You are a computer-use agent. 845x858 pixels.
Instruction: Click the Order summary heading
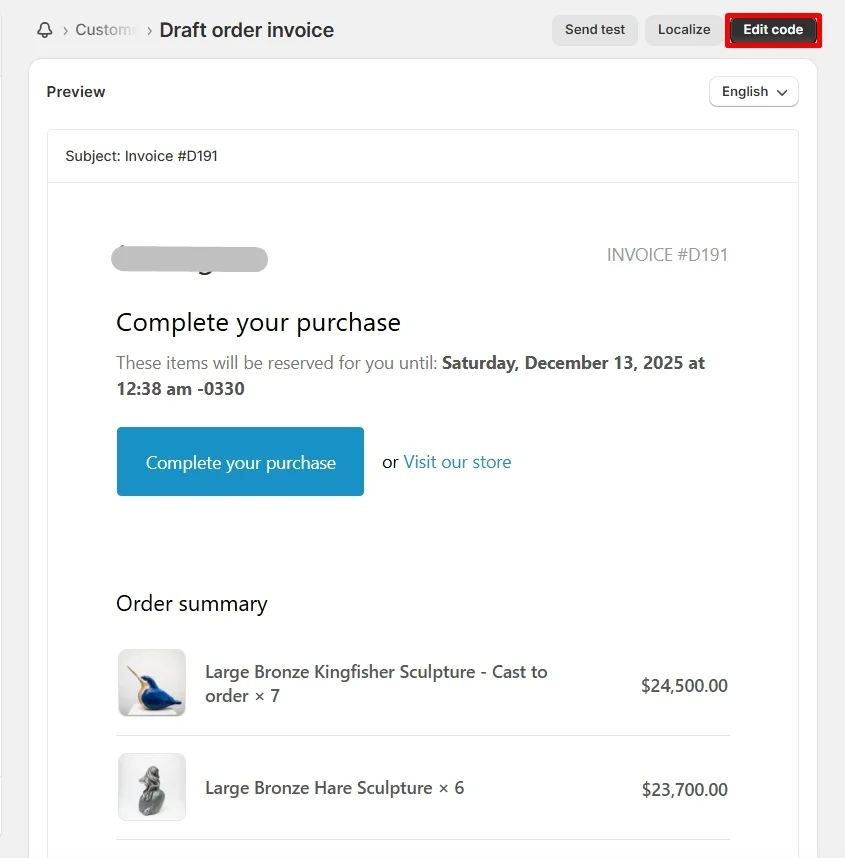192,604
